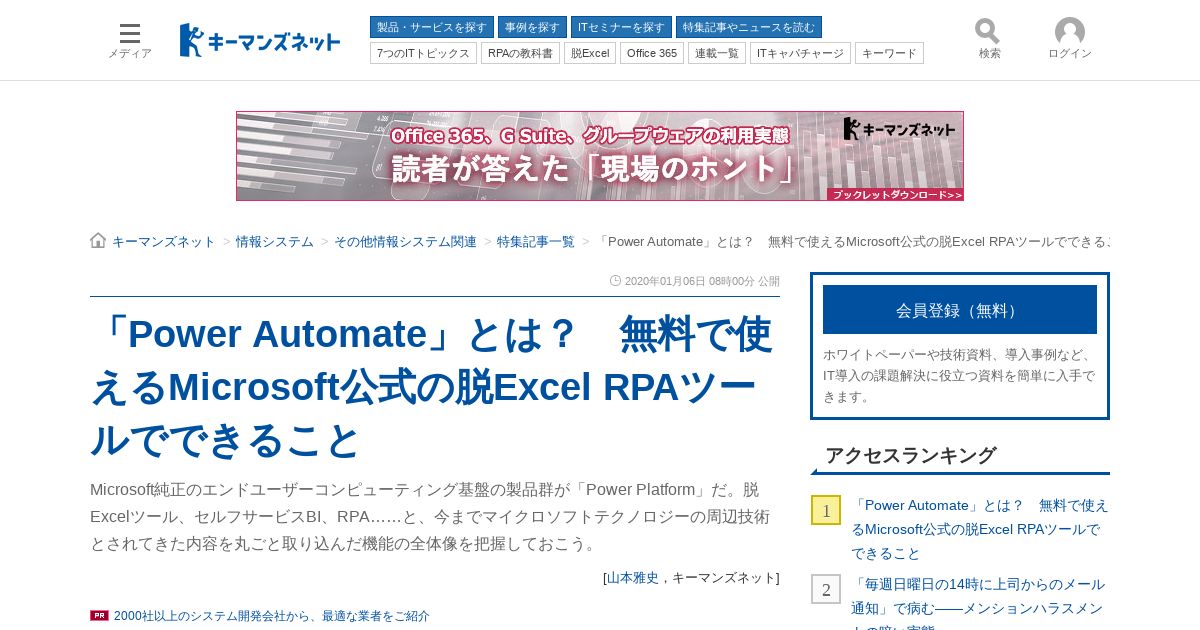This screenshot has width=1200, height=630.
Task: Open the ITセミナーを探す menu
Action: tap(621, 27)
